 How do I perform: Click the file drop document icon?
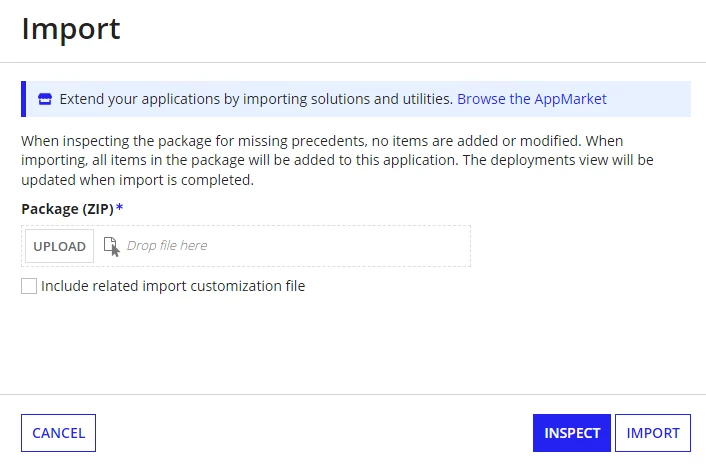(x=111, y=246)
